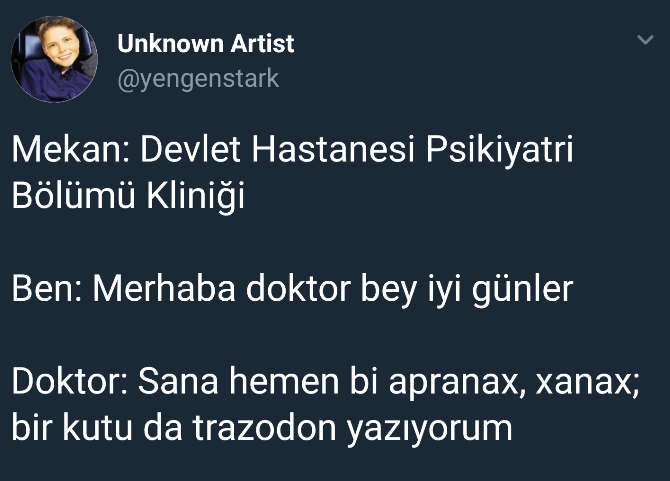This screenshot has width=670, height=481.
Task: Click the Unknown Artist display name
Action: pos(206,44)
